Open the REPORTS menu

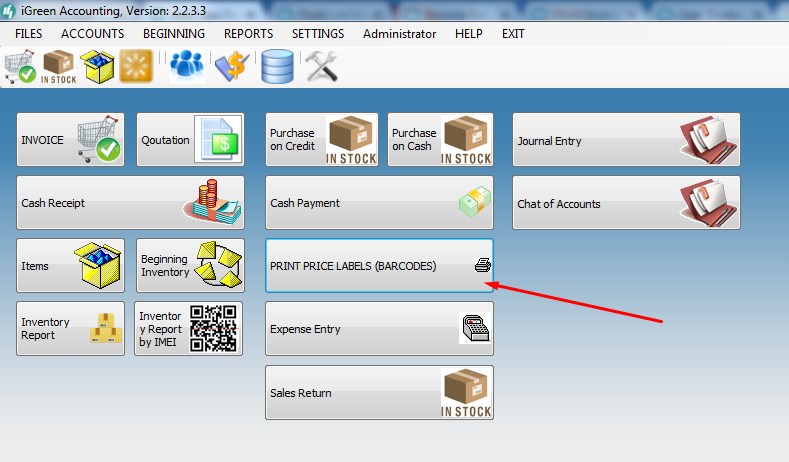[x=249, y=34]
